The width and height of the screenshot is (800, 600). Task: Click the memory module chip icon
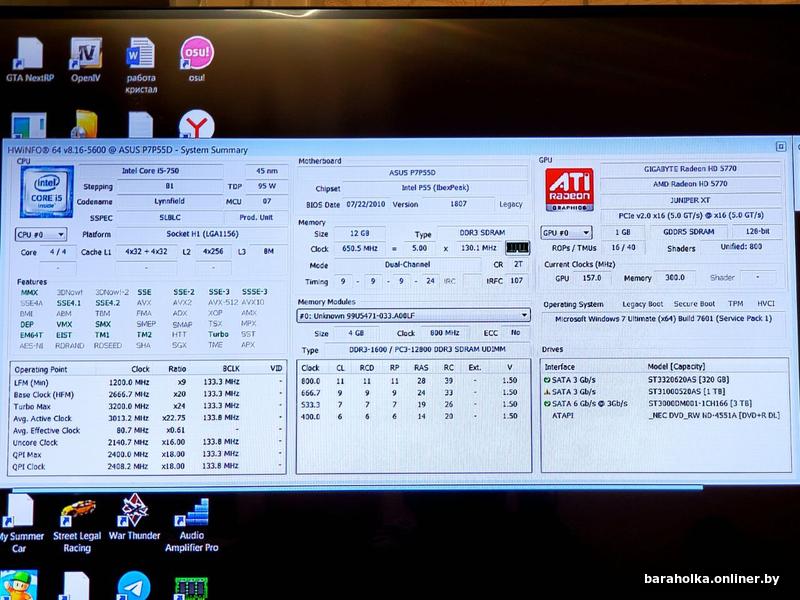[516, 247]
